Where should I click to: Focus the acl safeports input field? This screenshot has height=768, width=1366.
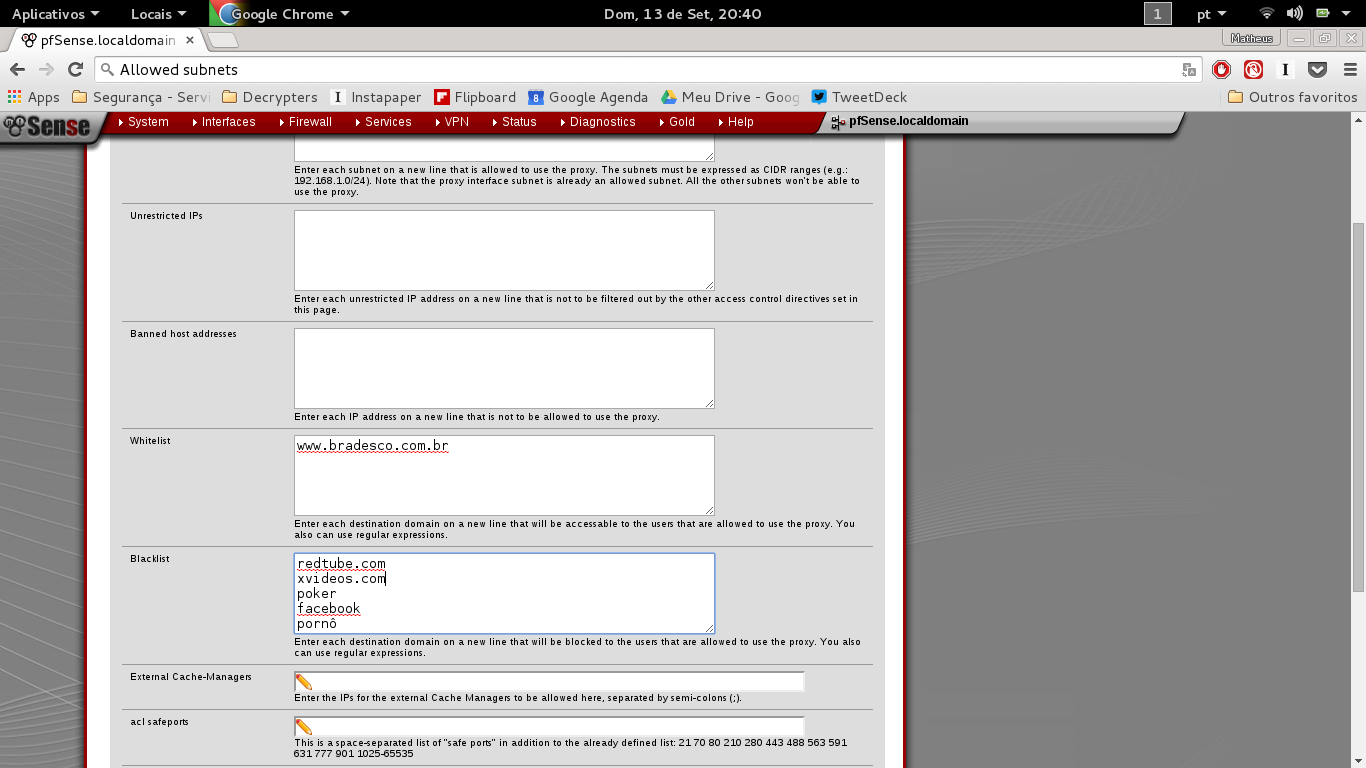click(549, 727)
